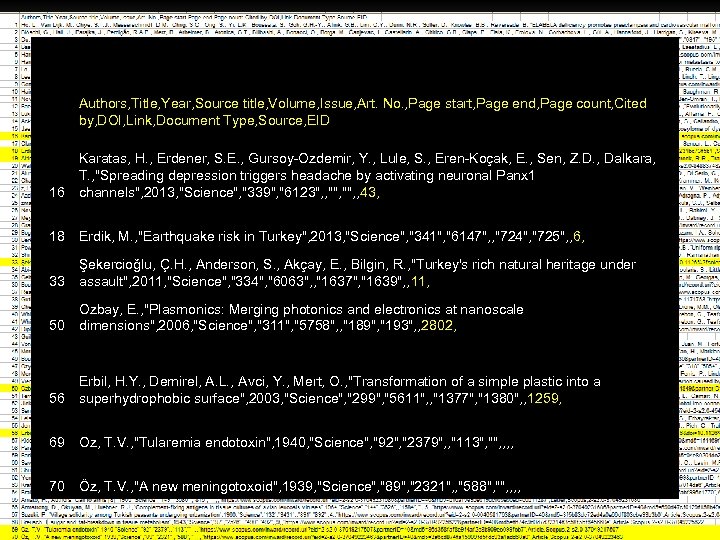Click the author name 'Ozbay, E.'
720x540 pixels.
[x=110, y=309]
